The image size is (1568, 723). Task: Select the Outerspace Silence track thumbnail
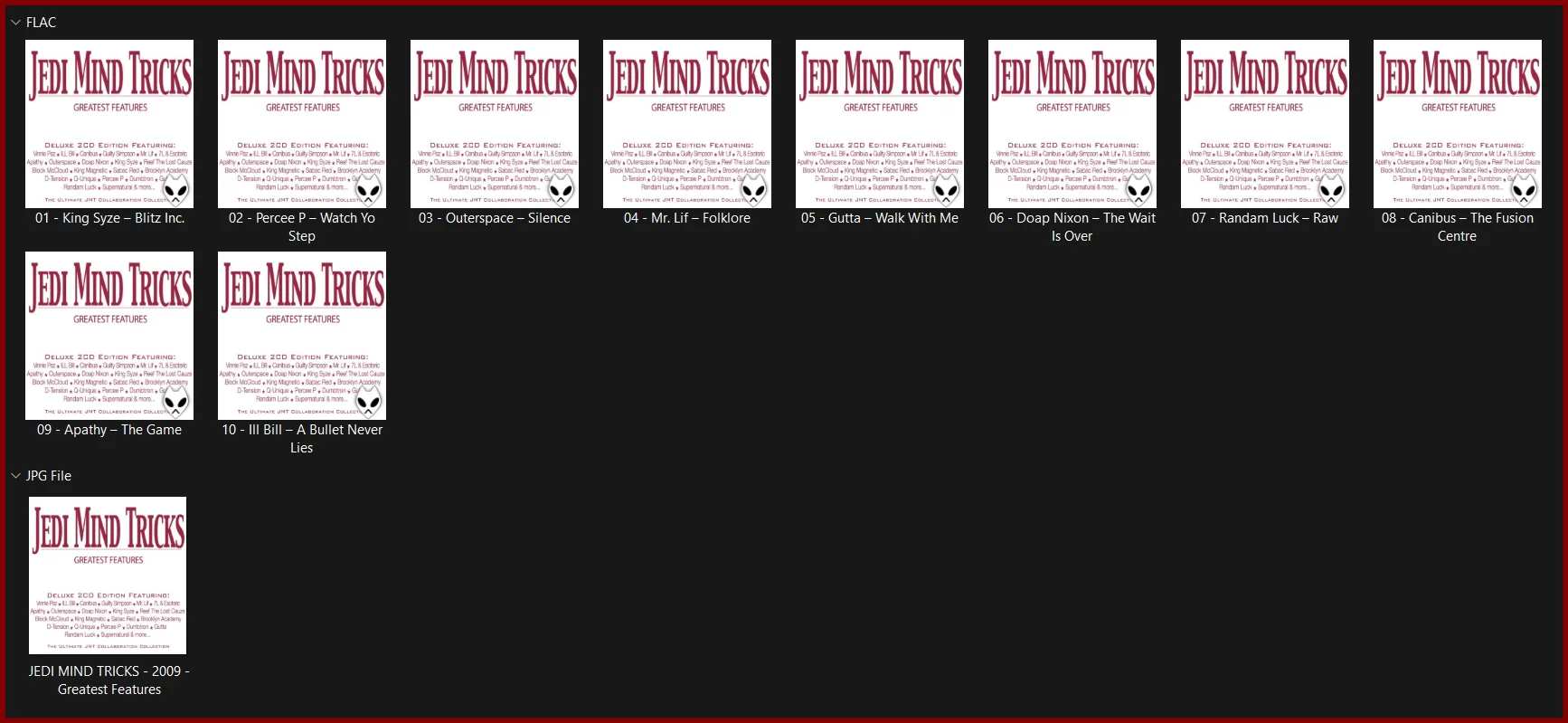coord(495,124)
